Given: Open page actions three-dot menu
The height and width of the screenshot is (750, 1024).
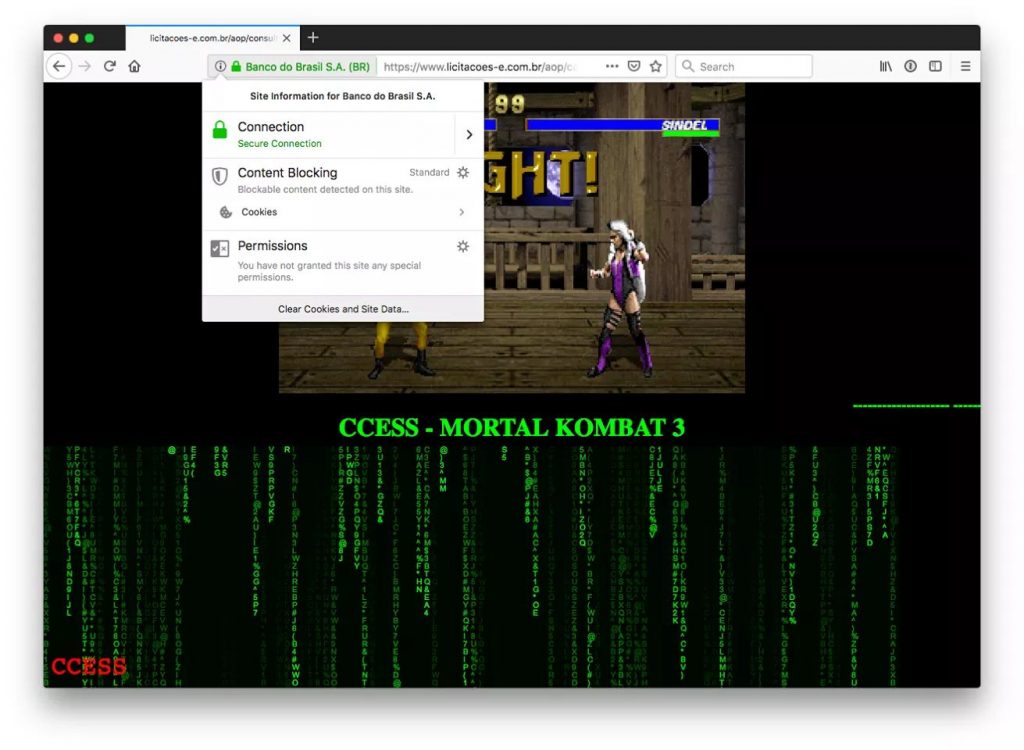Looking at the screenshot, I should pyautogui.click(x=612, y=67).
